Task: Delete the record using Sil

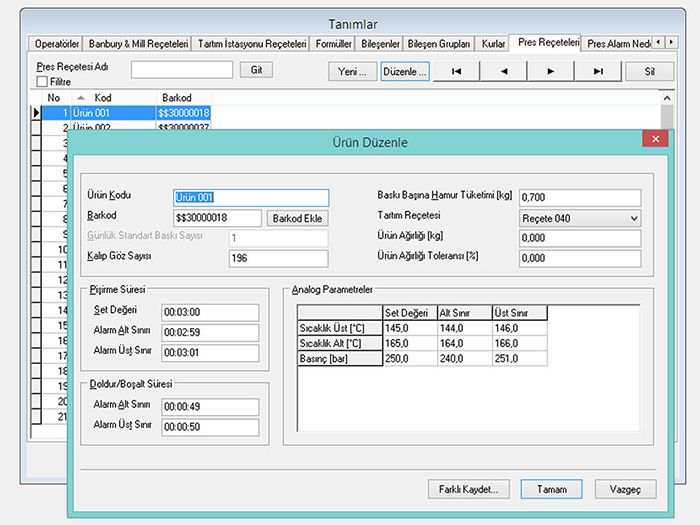Action: click(649, 71)
